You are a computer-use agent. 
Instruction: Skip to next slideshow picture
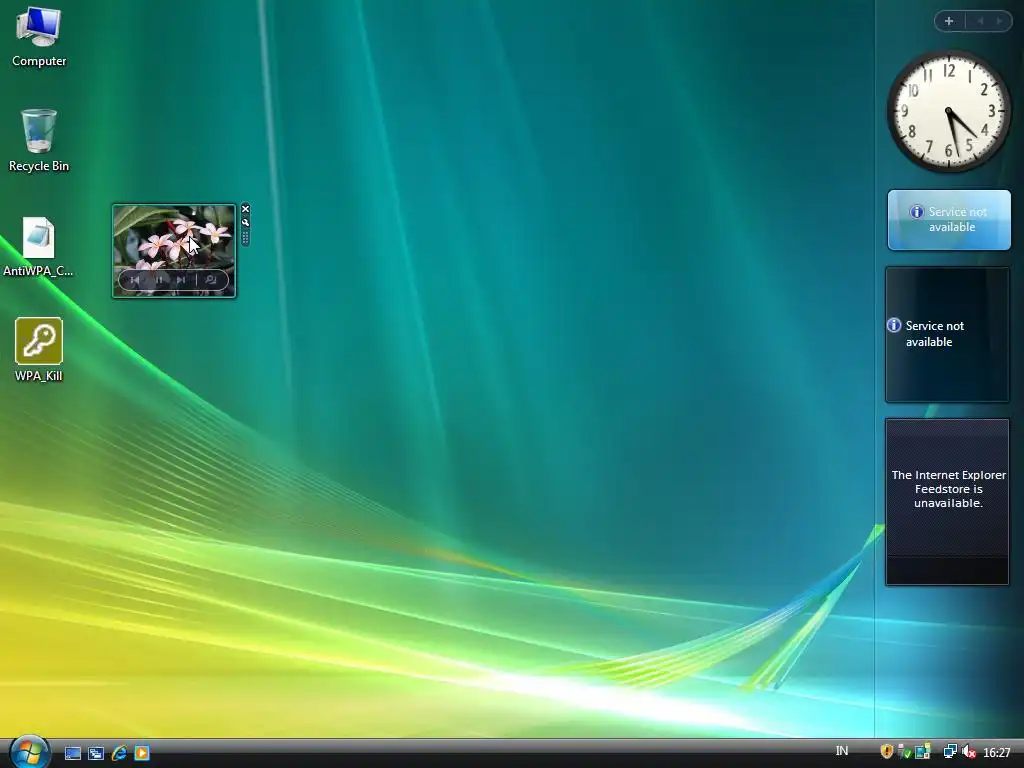(181, 280)
